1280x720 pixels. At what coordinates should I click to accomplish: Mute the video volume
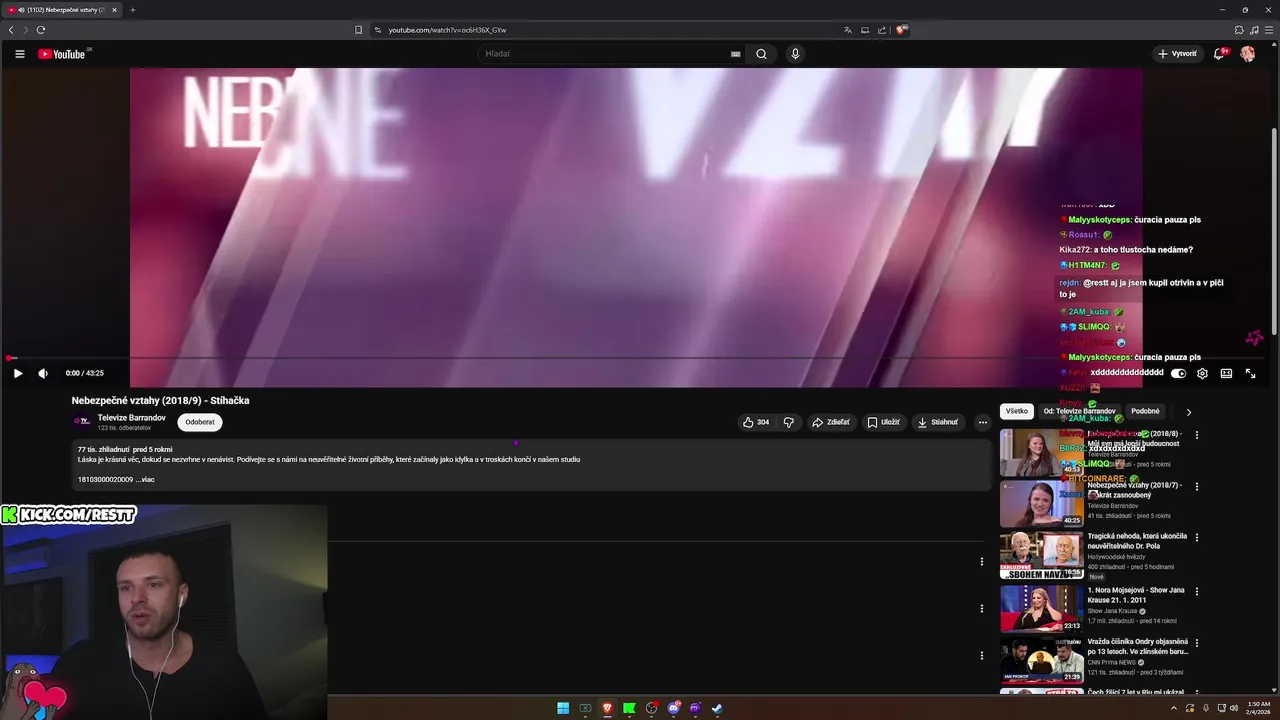point(43,373)
